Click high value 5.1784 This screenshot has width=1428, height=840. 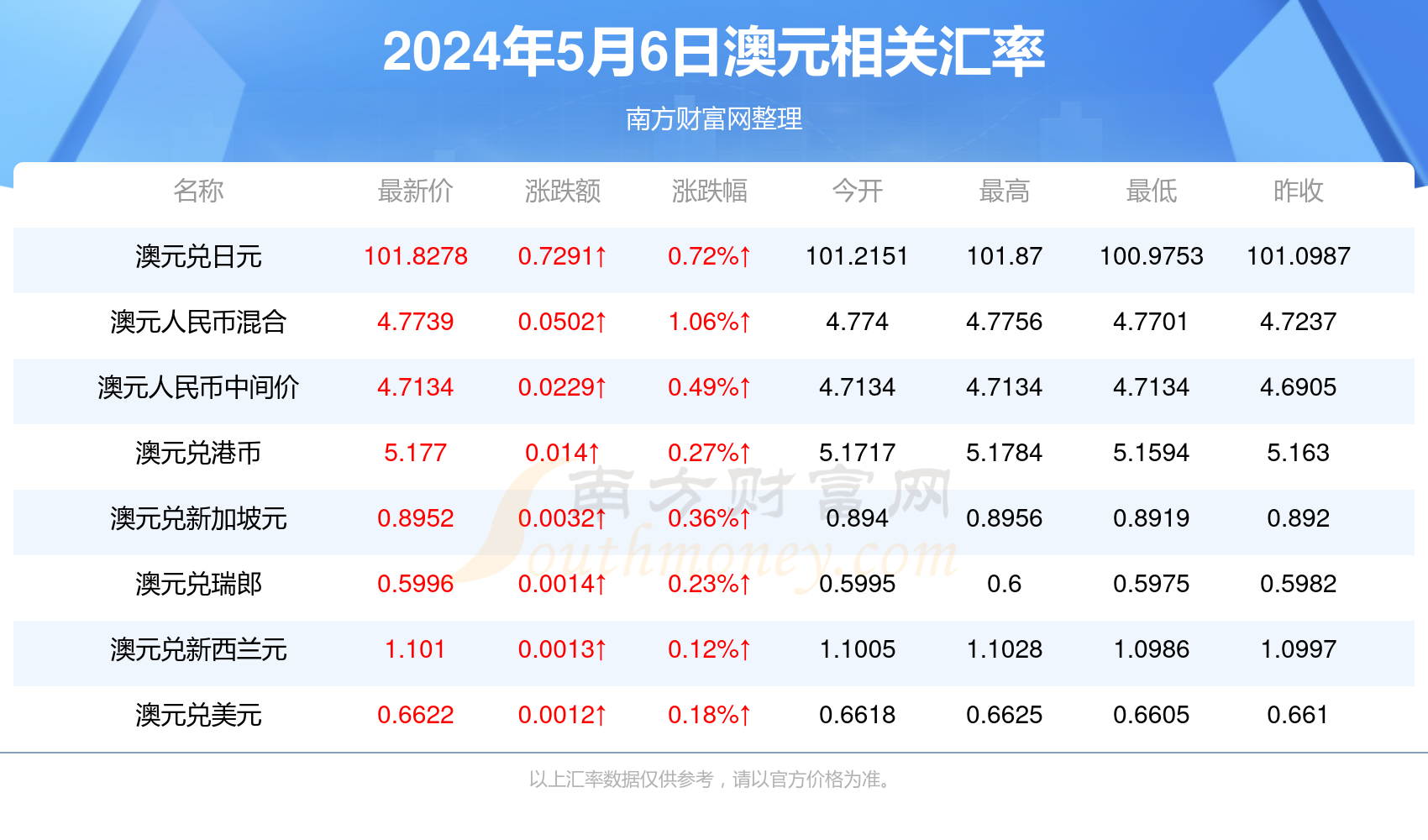pos(1004,453)
